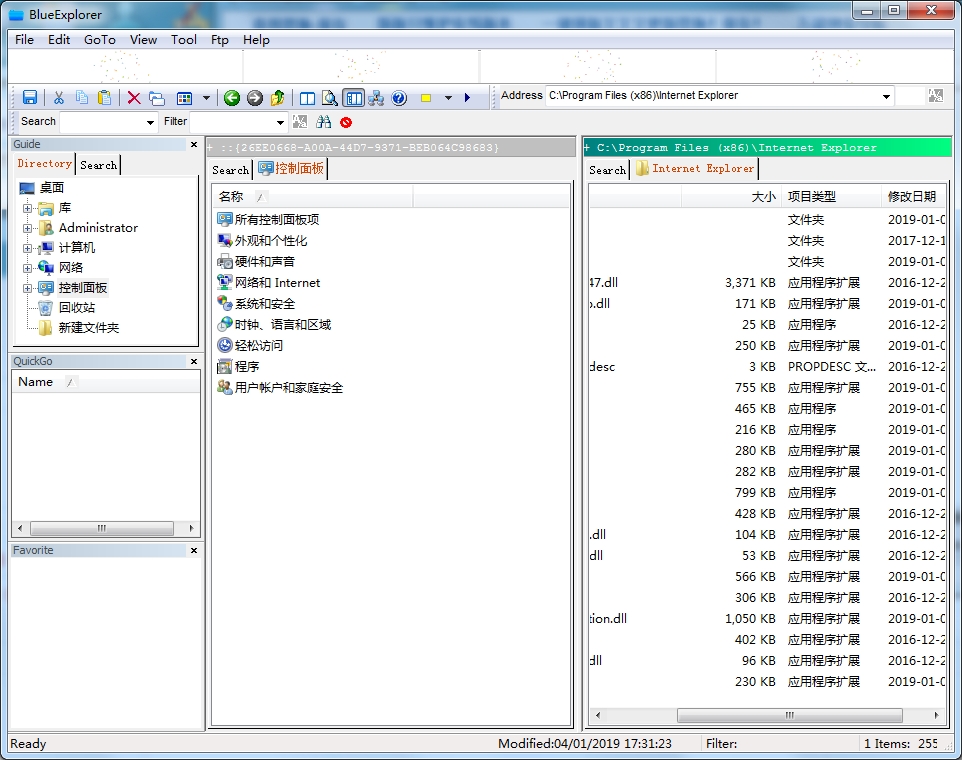Select 系统和安全 in the control panel list
This screenshot has height=760, width=962.
[264, 304]
